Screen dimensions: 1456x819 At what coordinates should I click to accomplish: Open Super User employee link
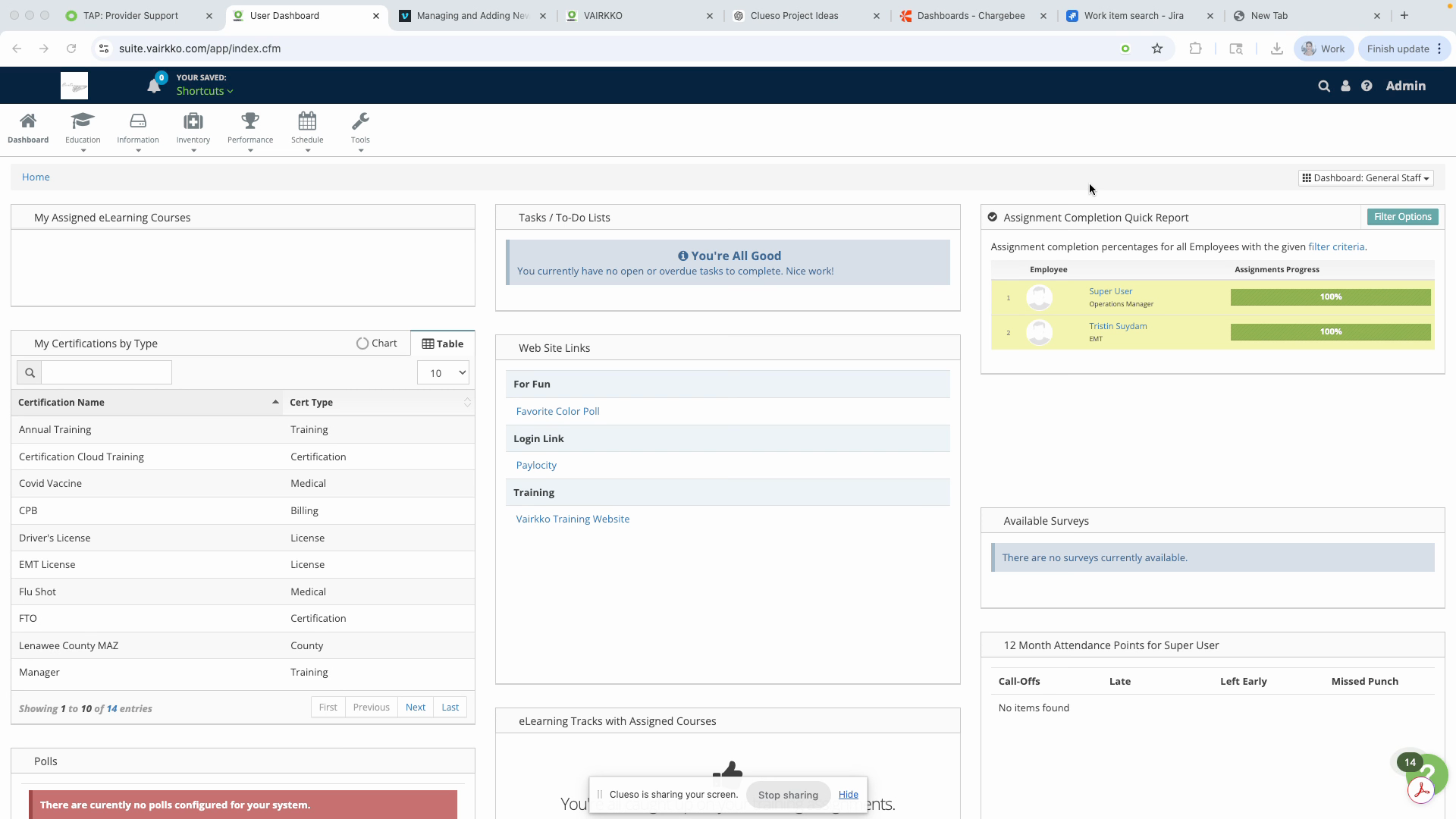pos(1110,291)
